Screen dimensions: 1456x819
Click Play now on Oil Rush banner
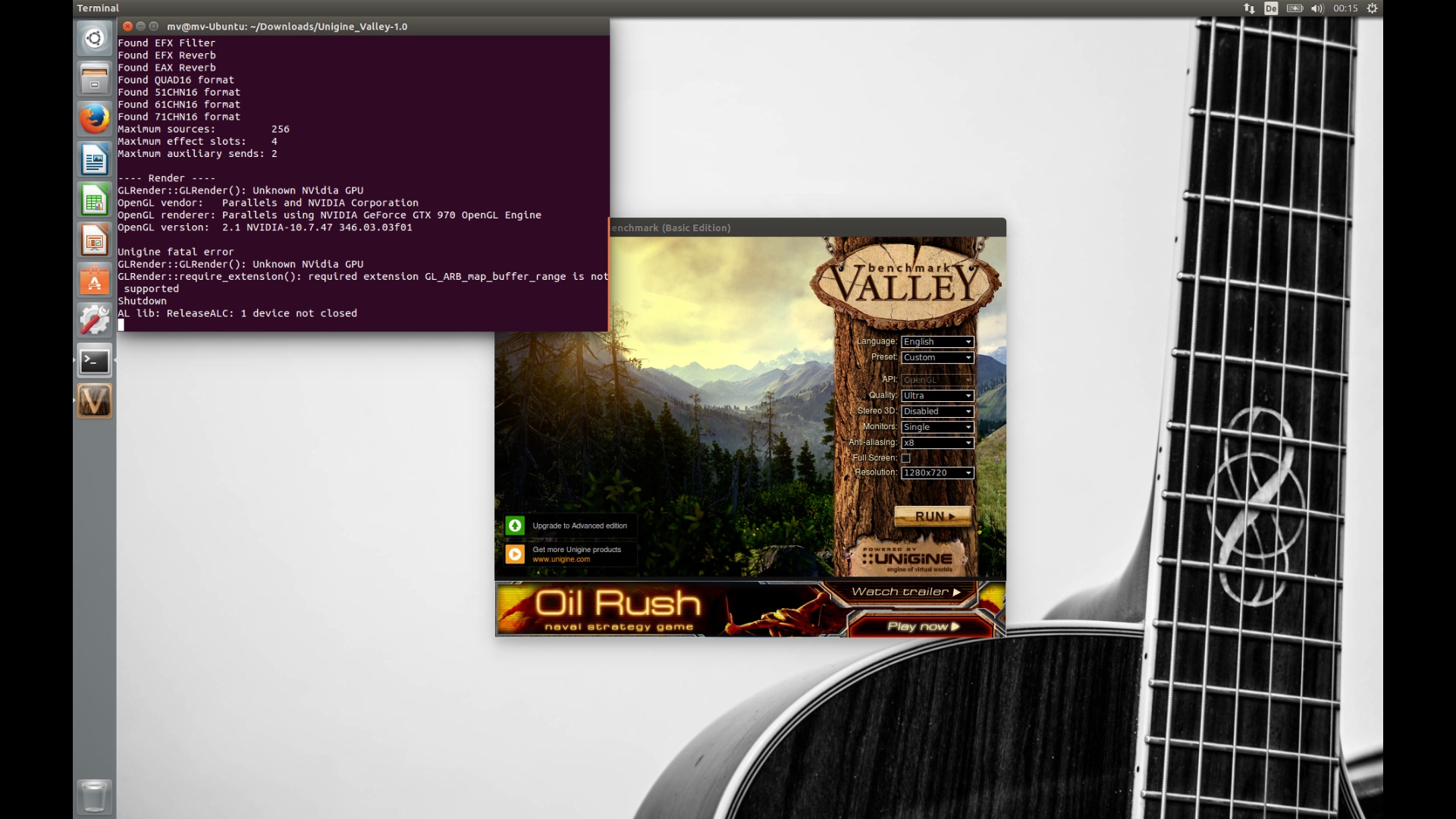coord(923,626)
